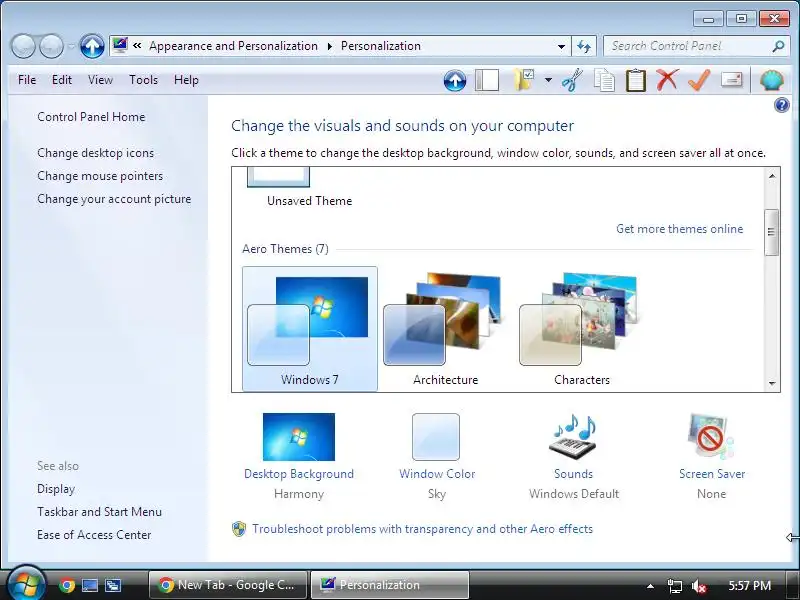800x600 pixels.
Task: Click the Classic Shell seashell settings icon
Action: [x=771, y=81]
